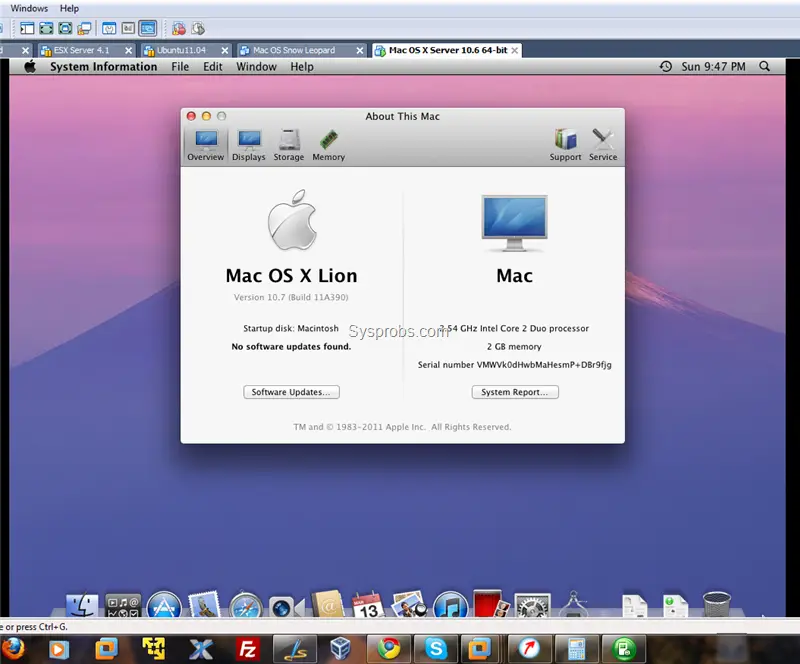This screenshot has height=664, width=800.
Task: Open the Window menu in the Mac menu bar
Action: (x=256, y=67)
